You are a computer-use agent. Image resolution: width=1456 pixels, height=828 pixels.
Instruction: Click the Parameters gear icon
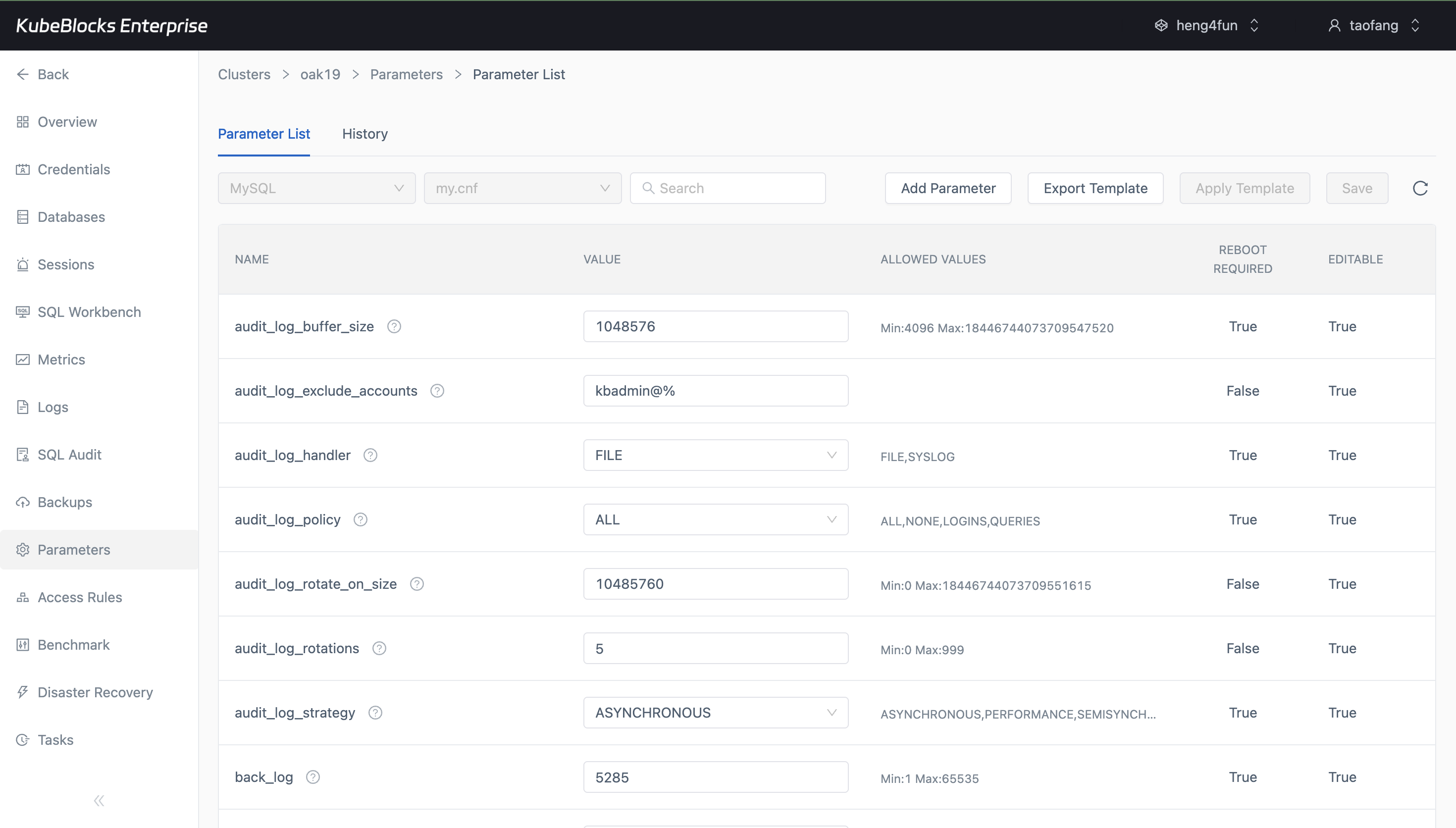[x=23, y=550]
